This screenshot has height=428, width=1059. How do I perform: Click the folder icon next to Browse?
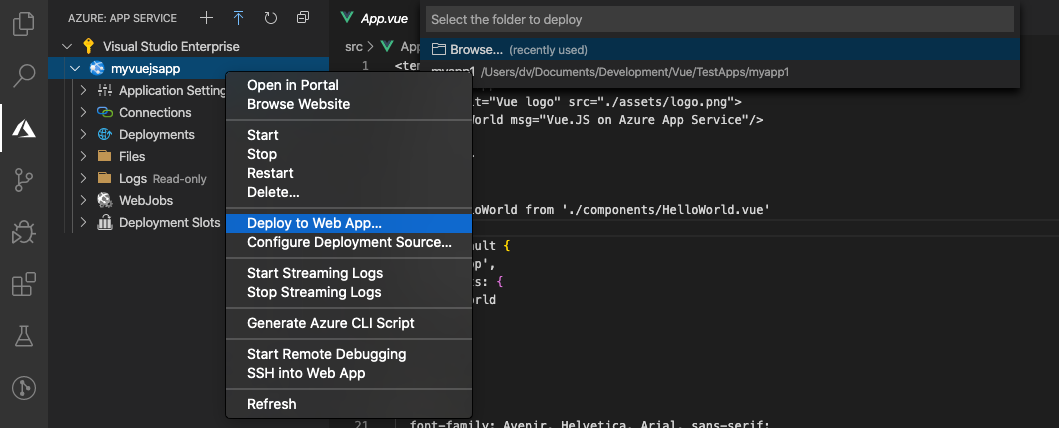[x=439, y=49]
